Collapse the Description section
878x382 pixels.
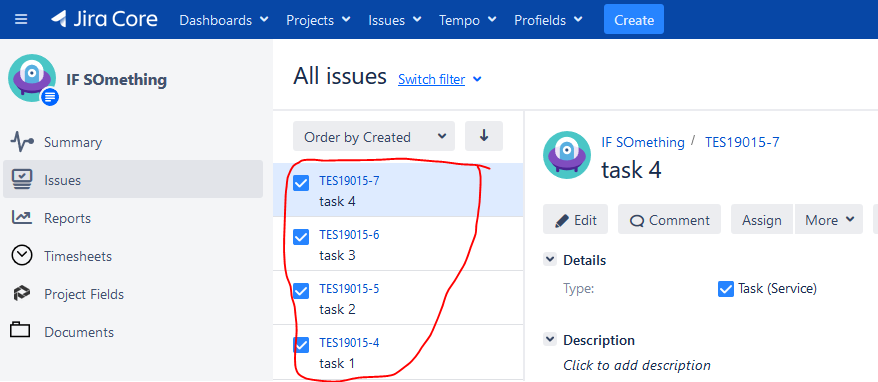[x=550, y=339]
